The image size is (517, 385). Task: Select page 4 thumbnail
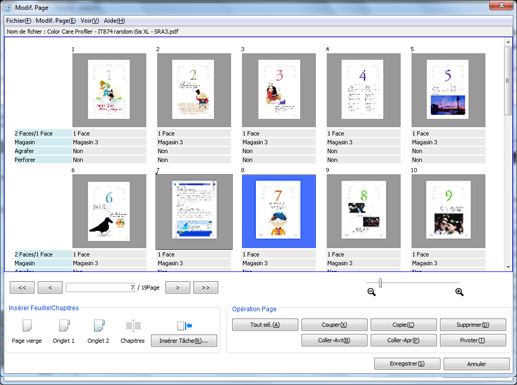(364, 90)
